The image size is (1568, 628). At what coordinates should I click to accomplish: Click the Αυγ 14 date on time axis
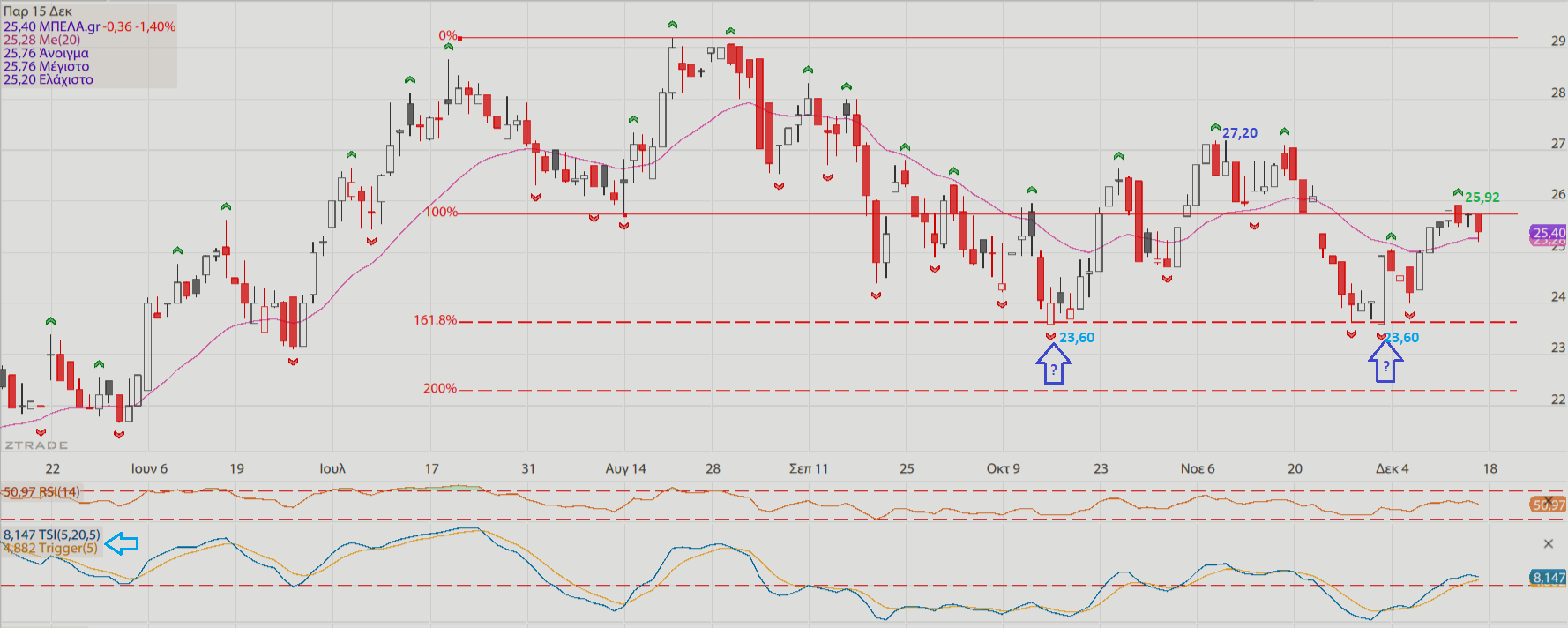625,468
